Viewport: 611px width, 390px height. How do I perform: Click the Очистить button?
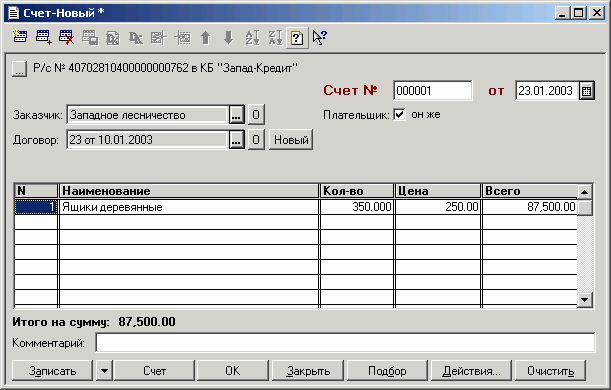point(550,371)
